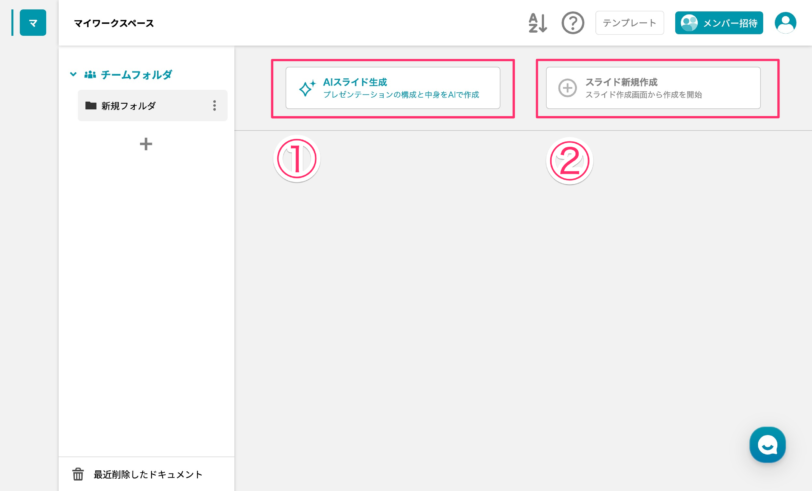Click the テンプレート button
This screenshot has height=491, width=812.
pos(630,23)
